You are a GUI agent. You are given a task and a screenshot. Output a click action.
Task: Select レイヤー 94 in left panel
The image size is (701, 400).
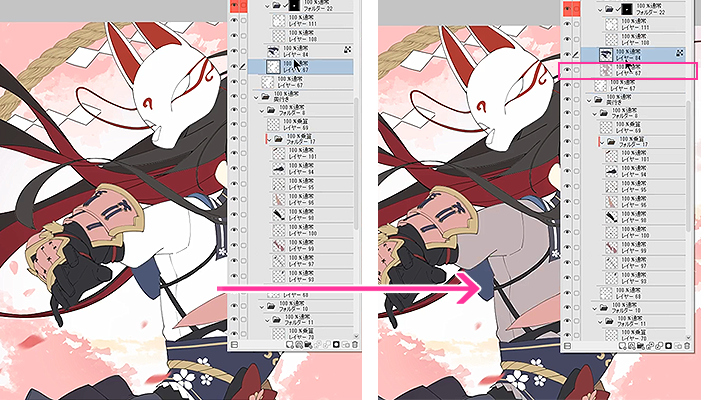click(x=302, y=168)
